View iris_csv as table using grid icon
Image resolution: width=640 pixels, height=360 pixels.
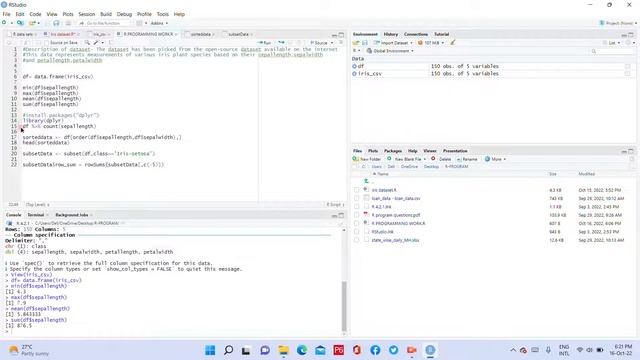627,74
